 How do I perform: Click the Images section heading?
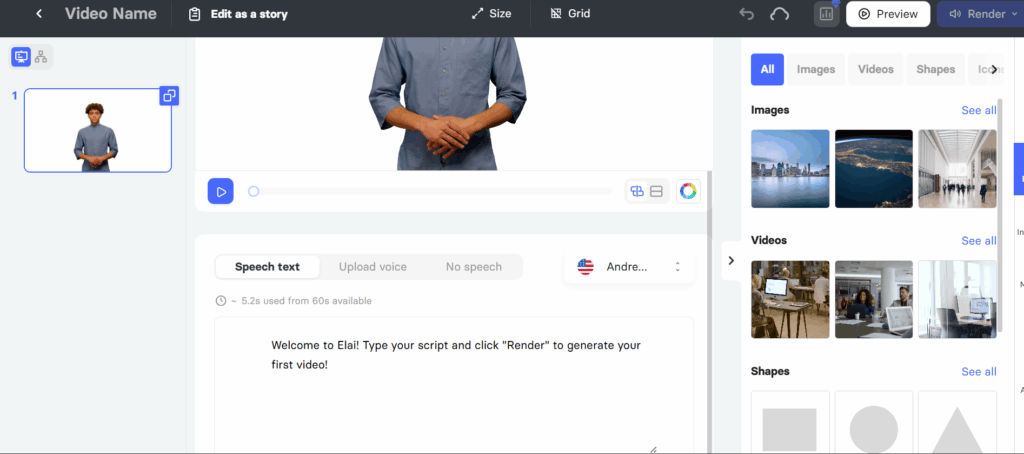pyautogui.click(x=770, y=110)
